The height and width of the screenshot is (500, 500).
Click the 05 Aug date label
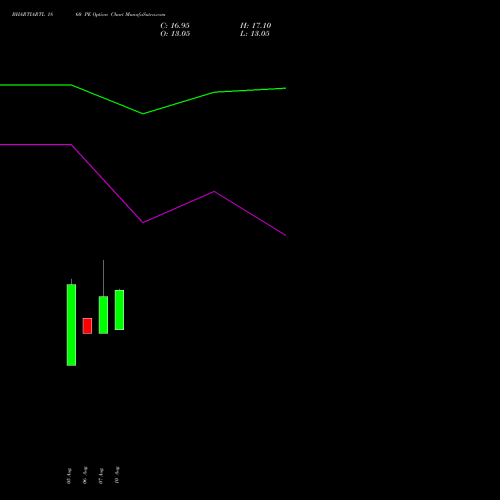click(x=69, y=476)
